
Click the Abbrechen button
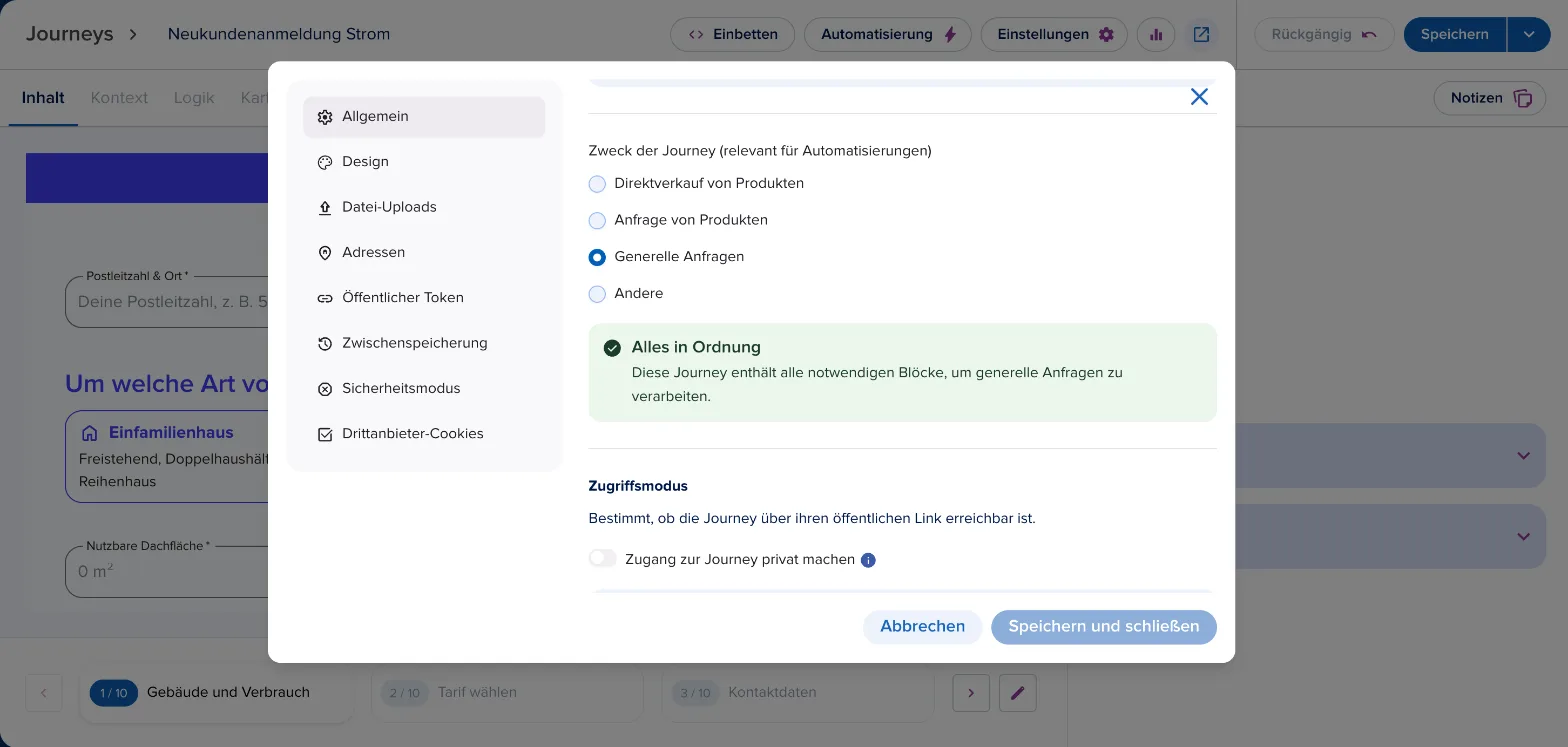point(922,627)
